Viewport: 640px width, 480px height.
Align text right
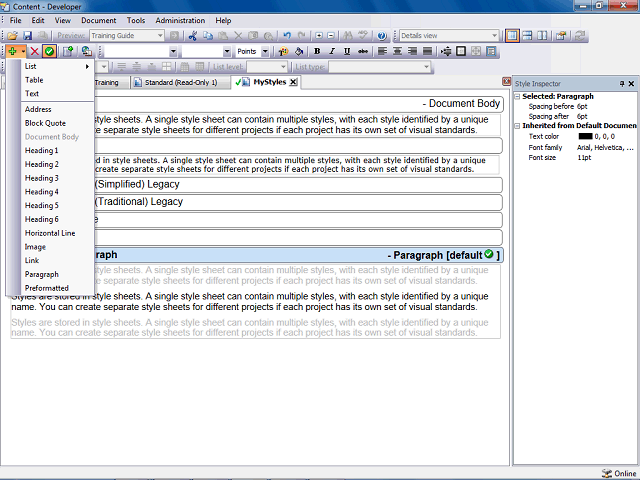click(412, 51)
